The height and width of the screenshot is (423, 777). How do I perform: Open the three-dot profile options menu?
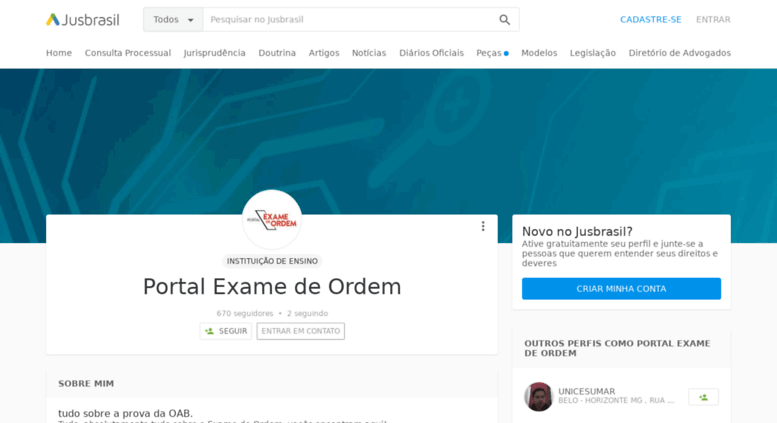pos(483,226)
